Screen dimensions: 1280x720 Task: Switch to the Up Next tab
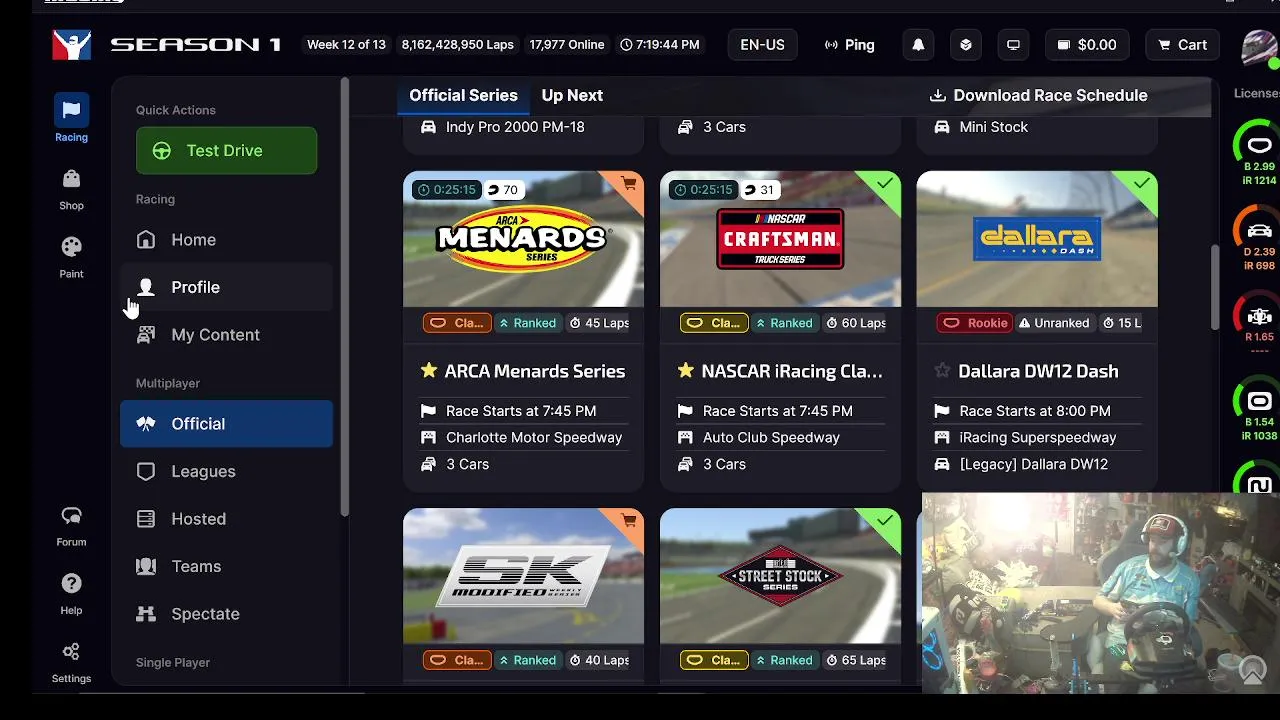click(572, 95)
